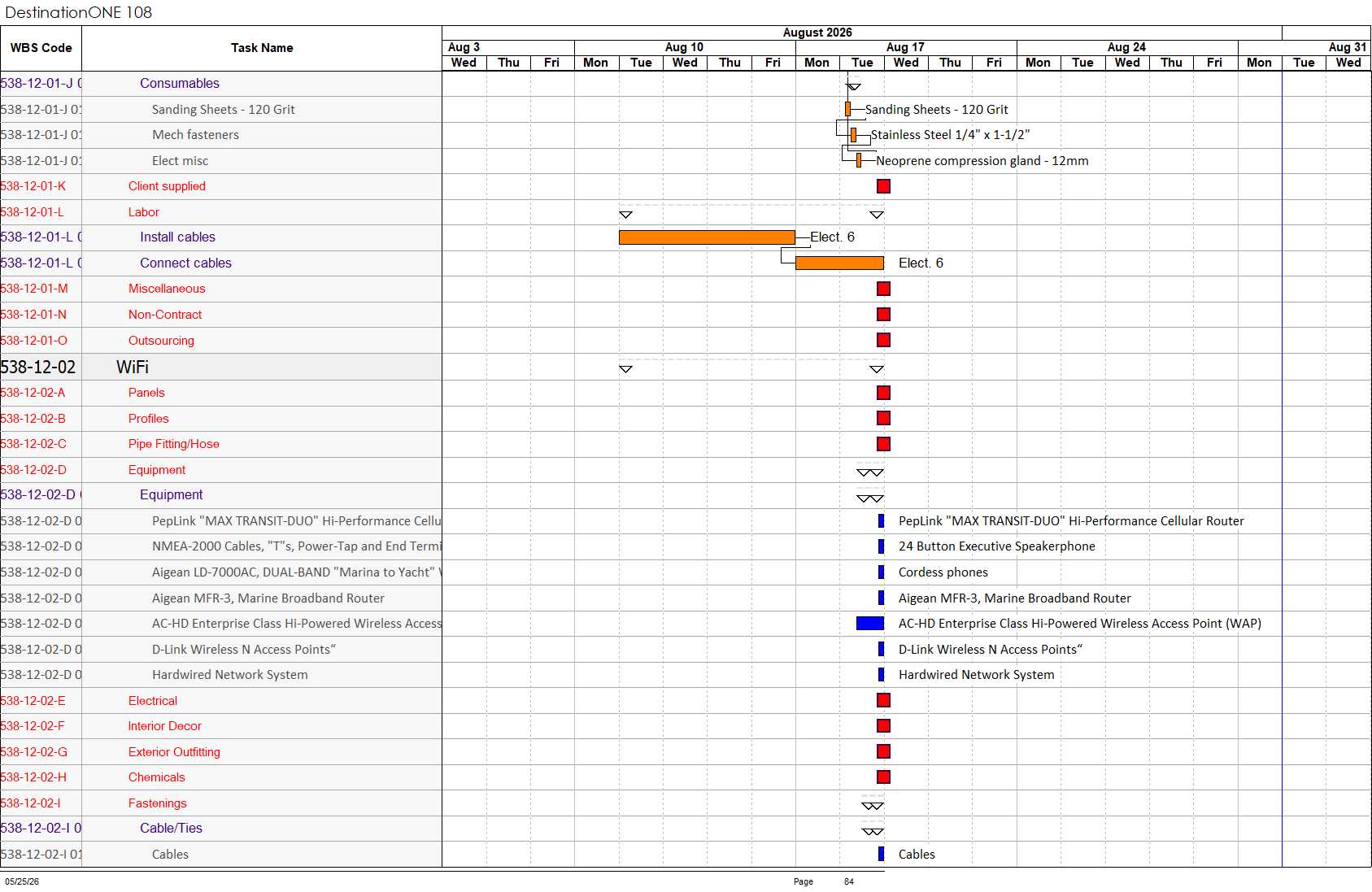The width and height of the screenshot is (1372, 892).
Task: Click the orange Connect cables Gantt bar
Action: tap(839, 263)
